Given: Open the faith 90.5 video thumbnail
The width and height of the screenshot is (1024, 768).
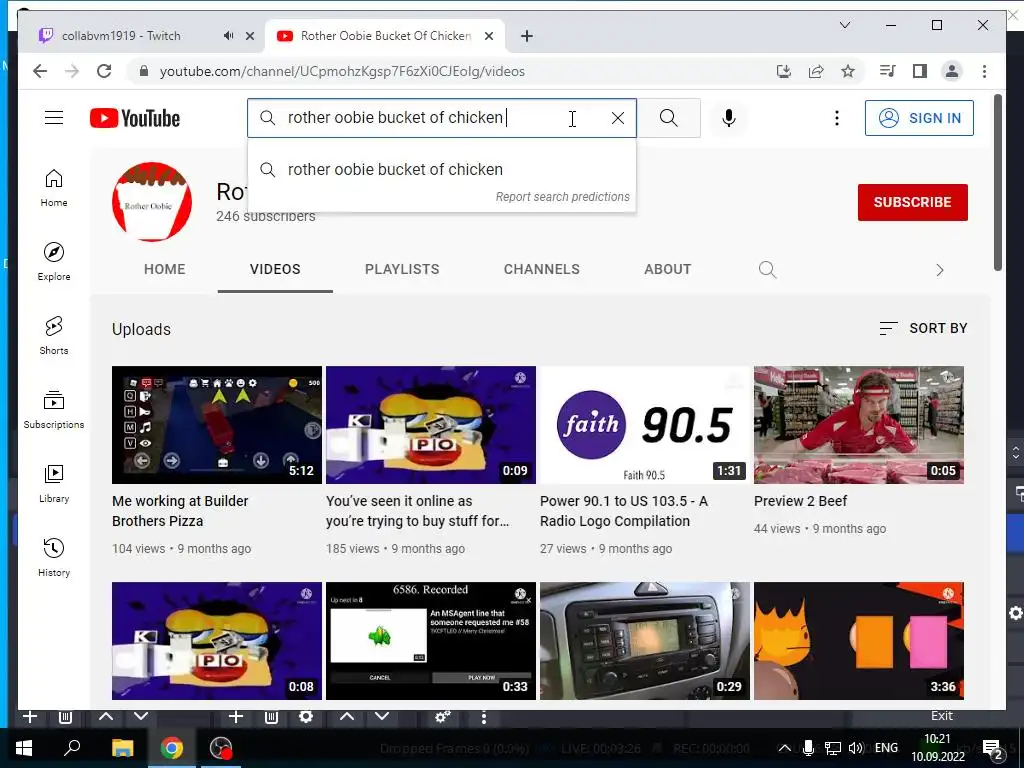Looking at the screenshot, I should pyautogui.click(x=645, y=424).
